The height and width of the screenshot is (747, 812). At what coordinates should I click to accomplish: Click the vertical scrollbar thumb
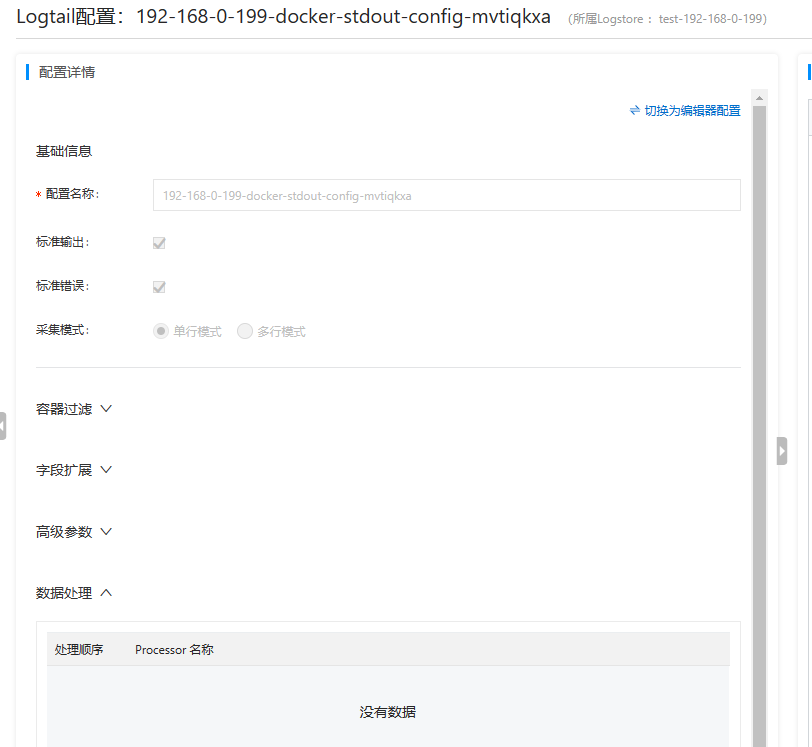pos(759,426)
